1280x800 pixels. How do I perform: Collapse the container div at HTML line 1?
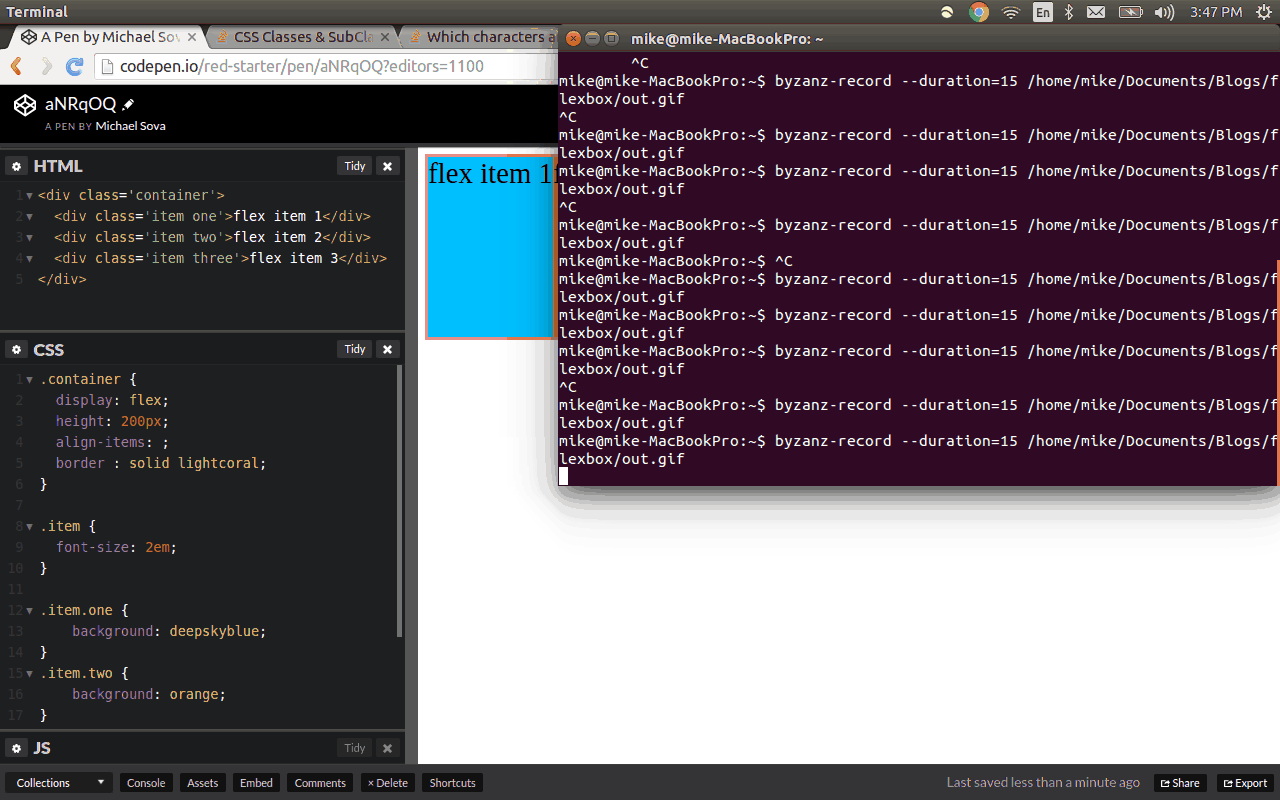pos(29,196)
